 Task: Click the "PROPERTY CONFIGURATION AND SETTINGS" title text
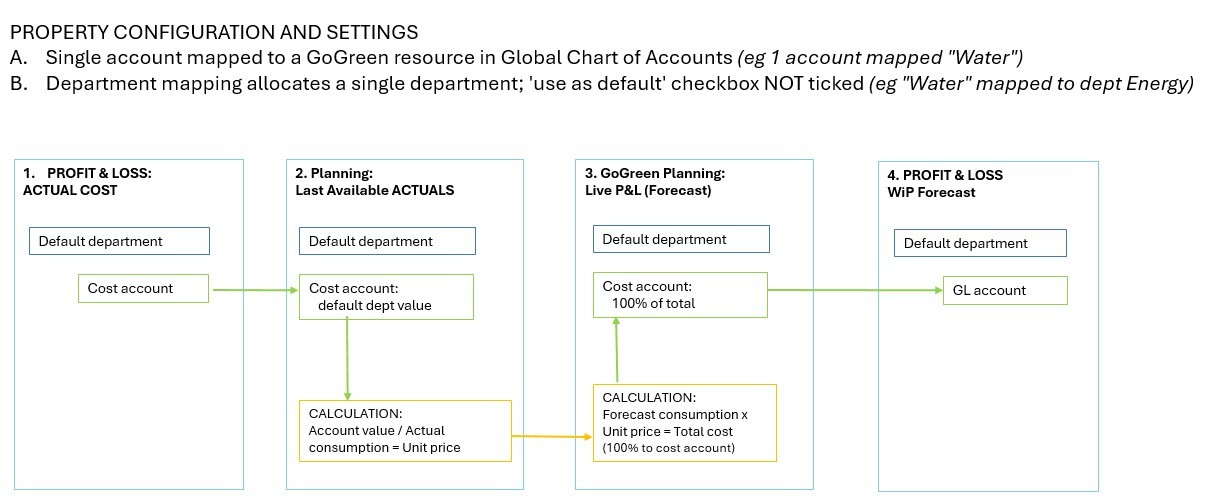coord(214,33)
